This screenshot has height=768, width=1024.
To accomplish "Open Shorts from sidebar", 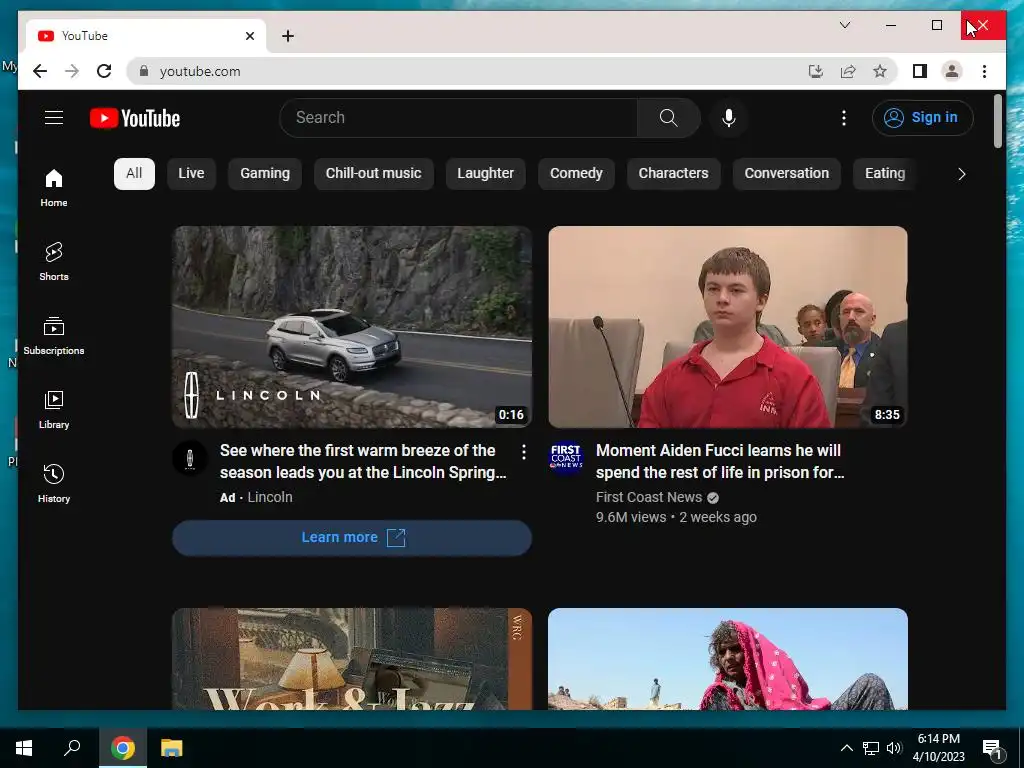I will (54, 262).
